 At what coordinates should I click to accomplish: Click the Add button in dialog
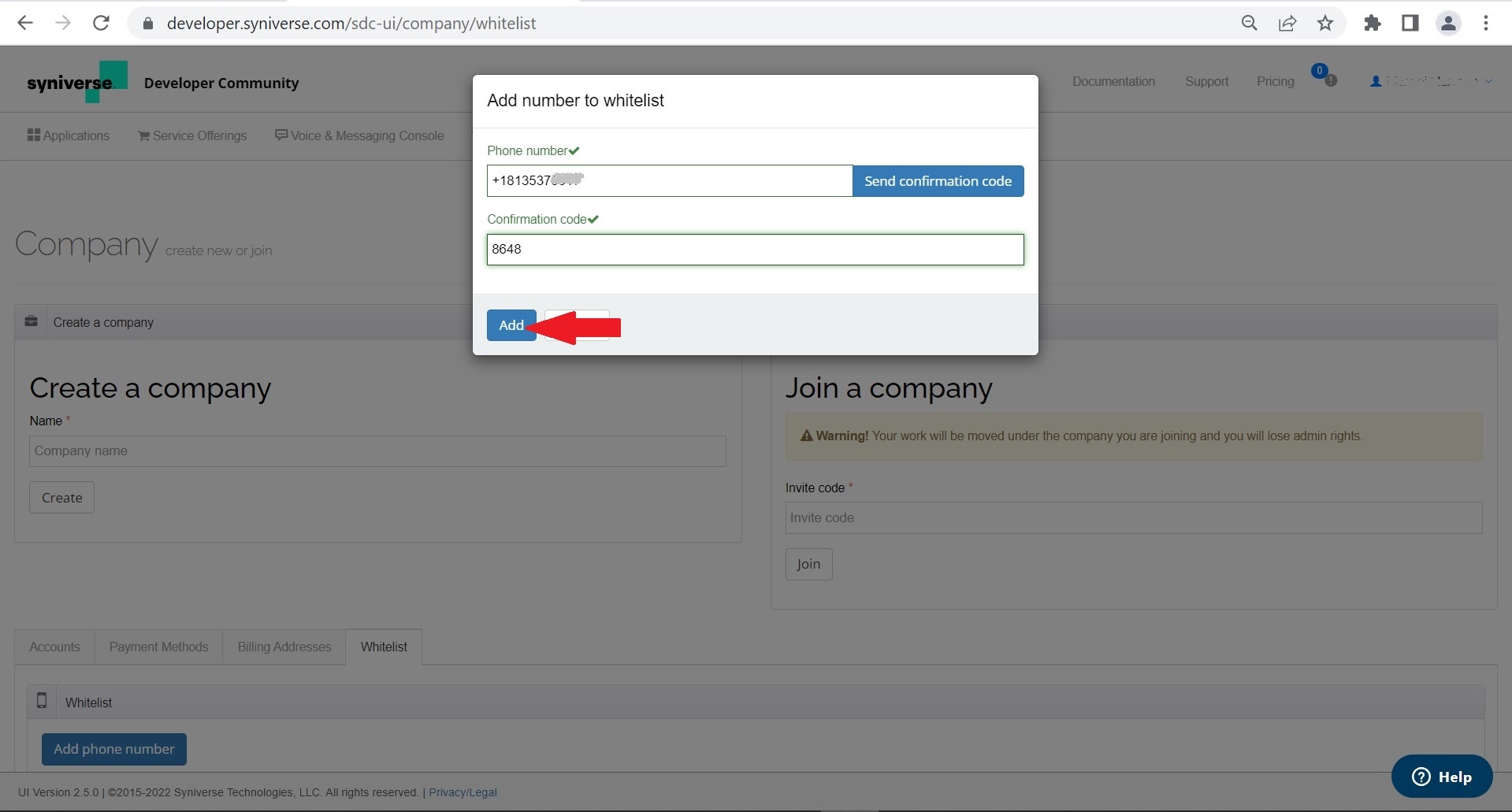(511, 325)
